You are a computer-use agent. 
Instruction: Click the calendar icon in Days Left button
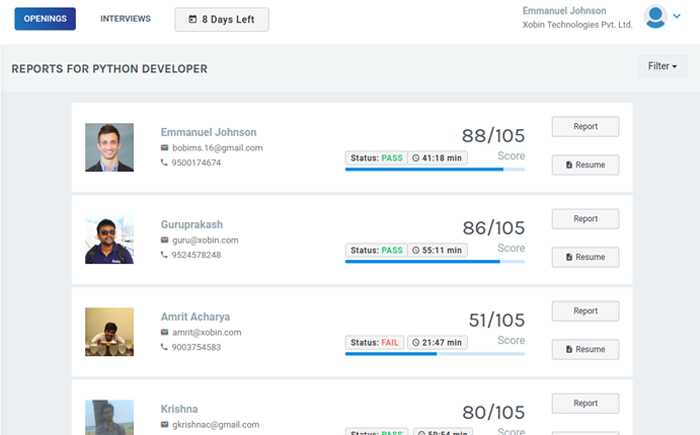pos(192,19)
